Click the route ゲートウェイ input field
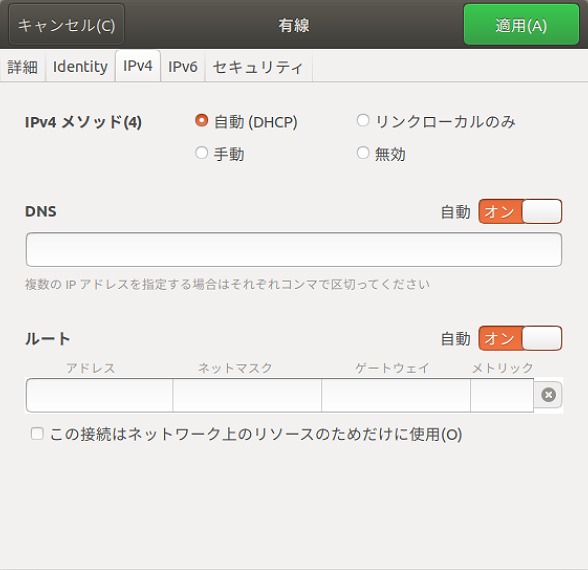 pos(396,395)
